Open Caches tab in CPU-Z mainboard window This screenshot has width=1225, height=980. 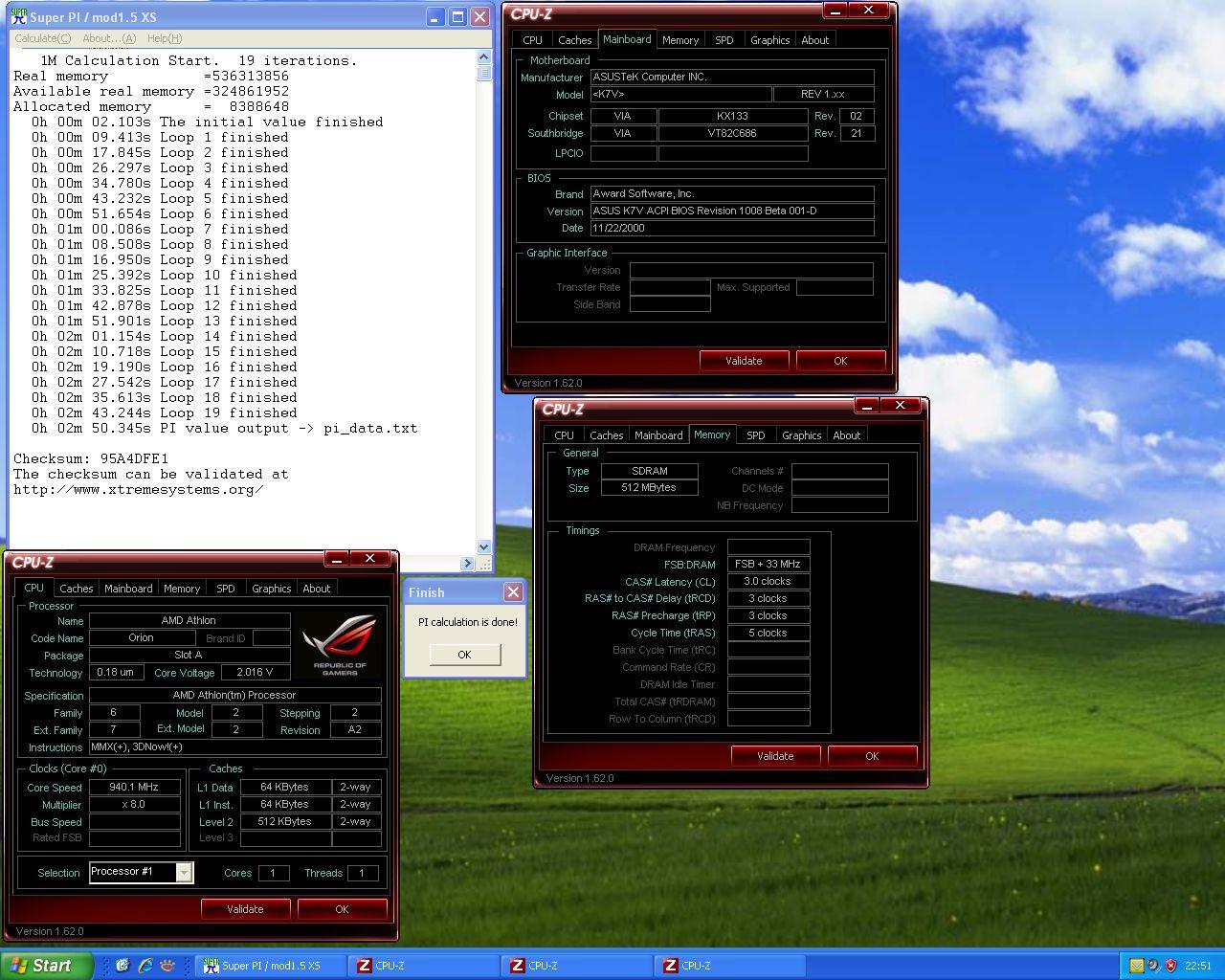click(575, 40)
